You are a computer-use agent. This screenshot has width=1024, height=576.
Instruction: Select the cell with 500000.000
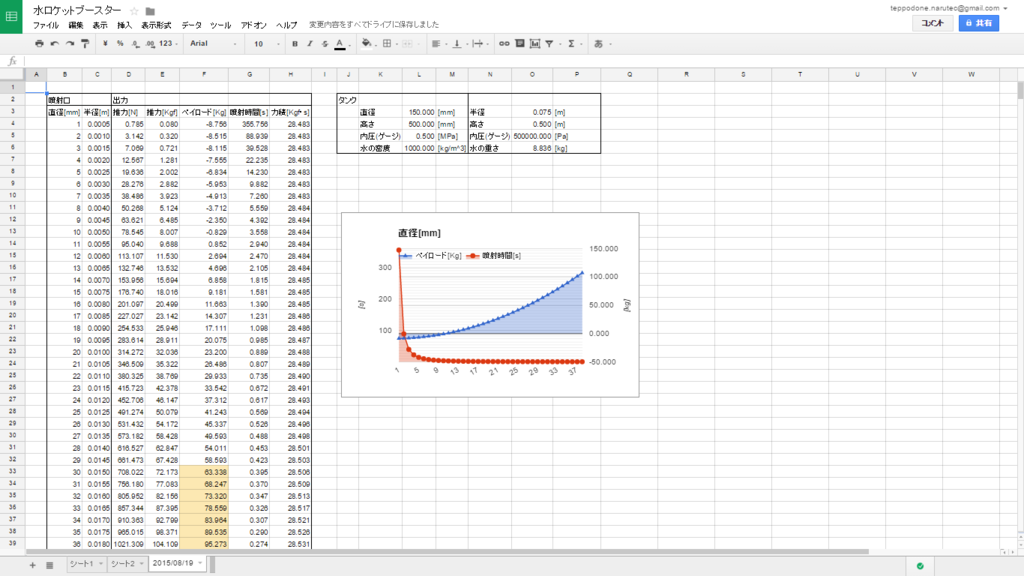click(x=532, y=136)
